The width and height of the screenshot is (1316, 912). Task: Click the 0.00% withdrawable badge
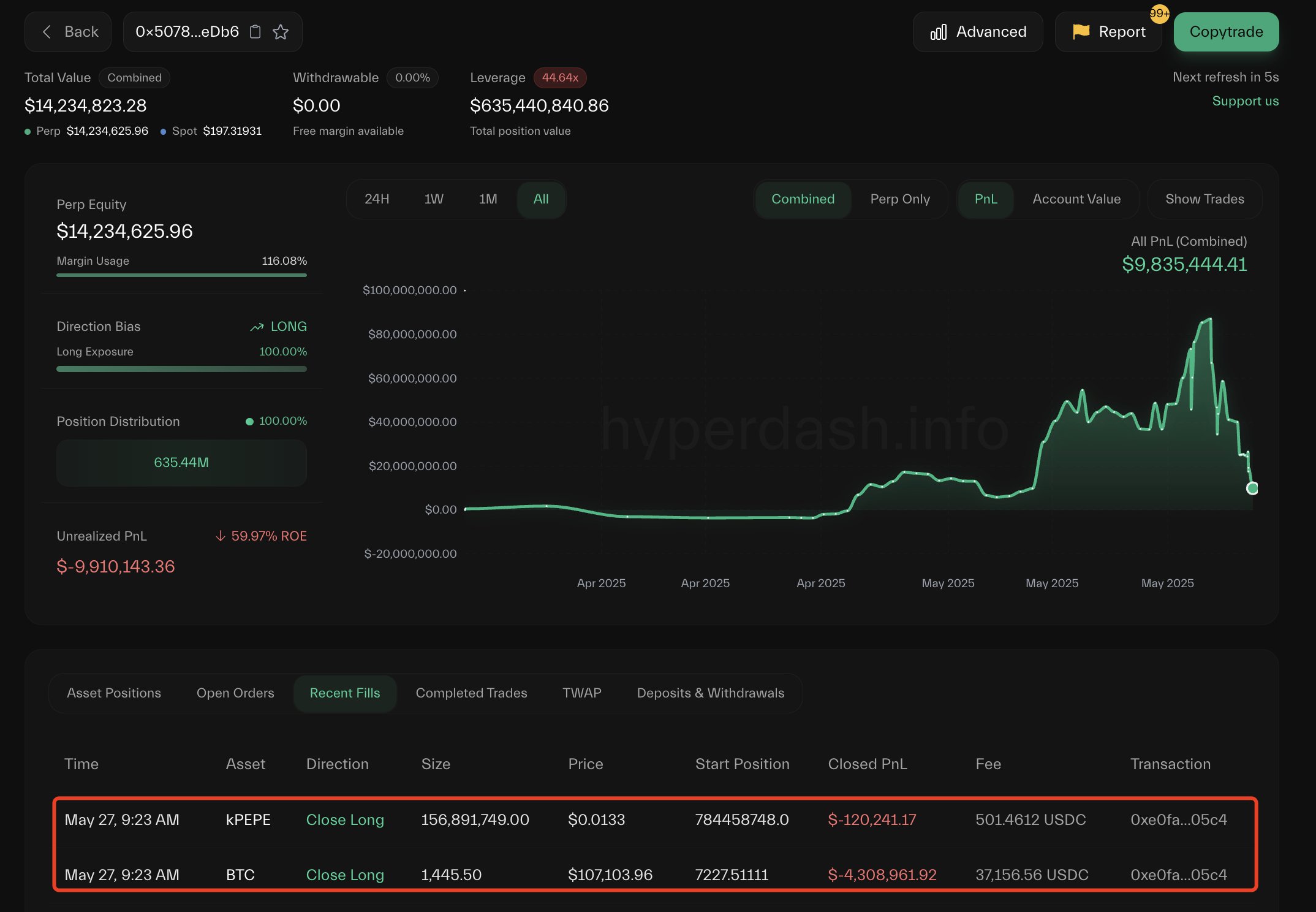tap(412, 78)
